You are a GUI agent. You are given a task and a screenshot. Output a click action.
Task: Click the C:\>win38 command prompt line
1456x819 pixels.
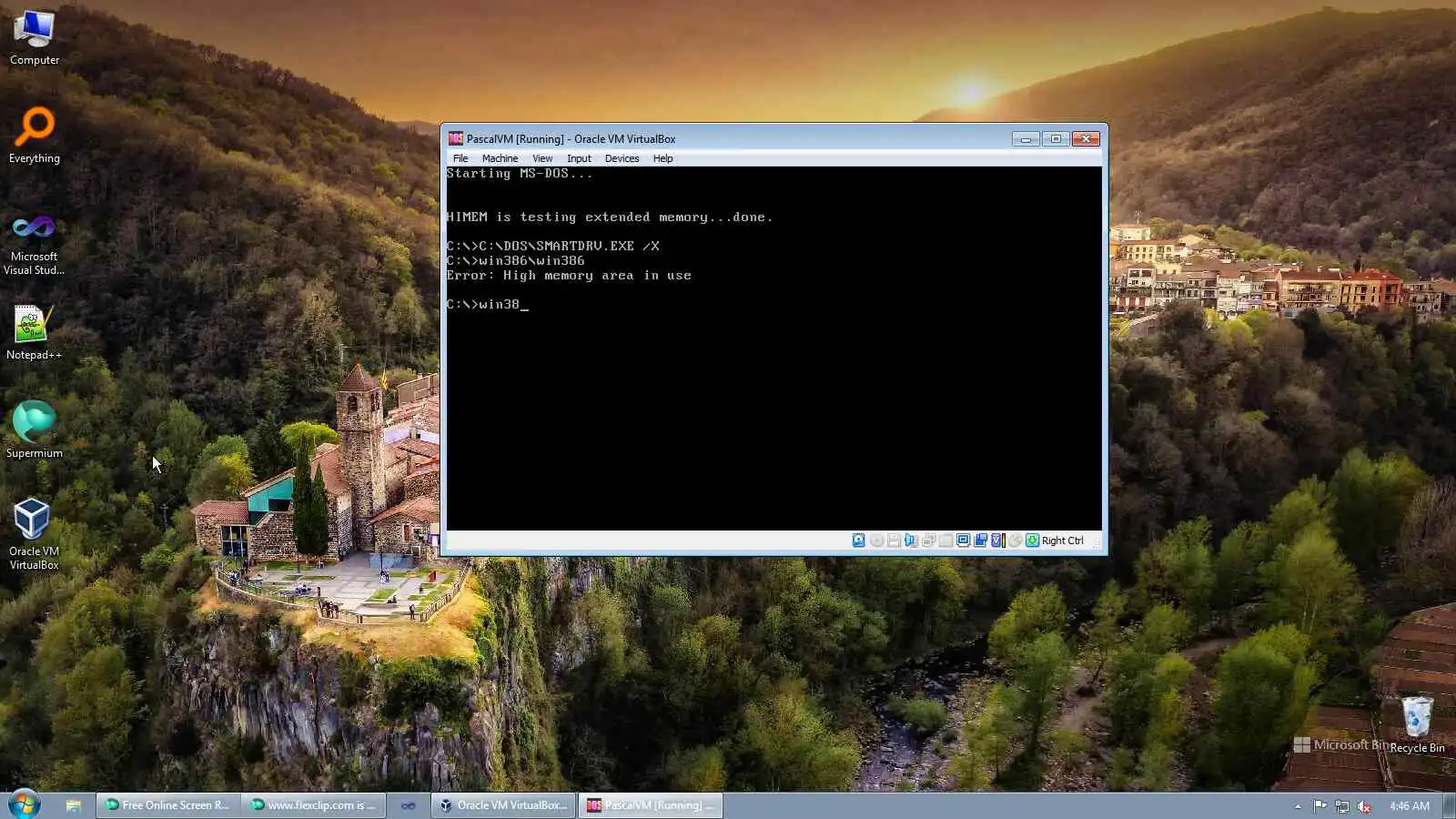(487, 305)
